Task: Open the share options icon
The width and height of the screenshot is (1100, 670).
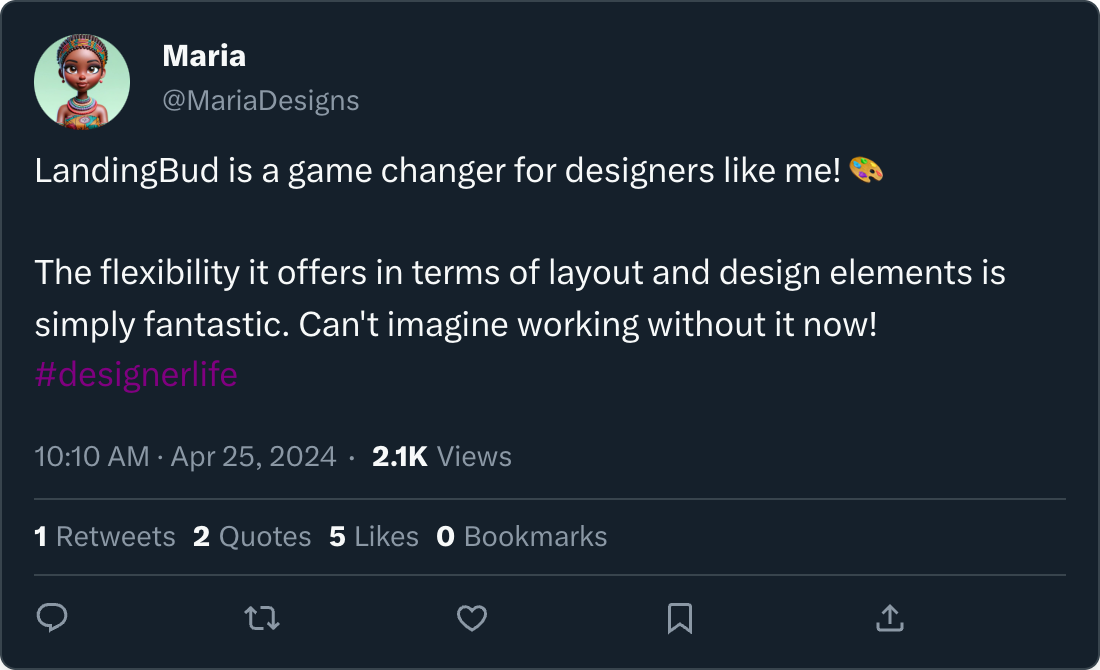Action: (x=889, y=619)
